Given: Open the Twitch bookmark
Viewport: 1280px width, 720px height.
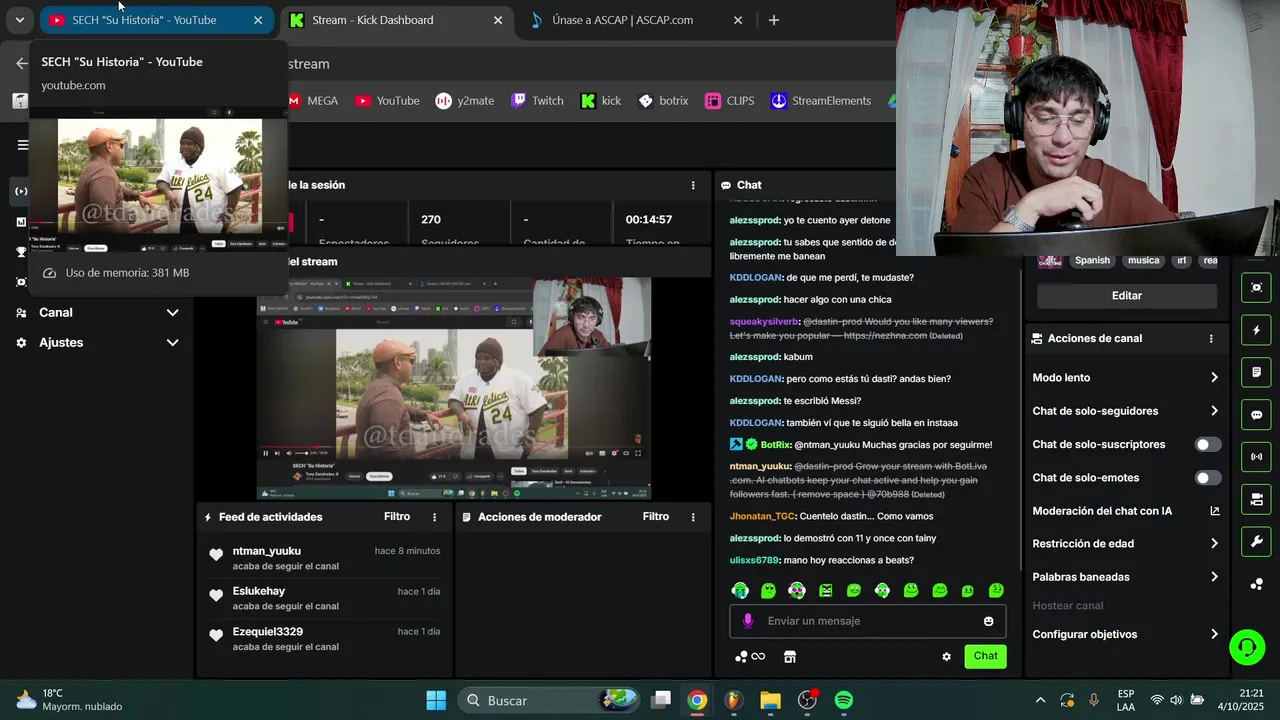Looking at the screenshot, I should (538, 101).
